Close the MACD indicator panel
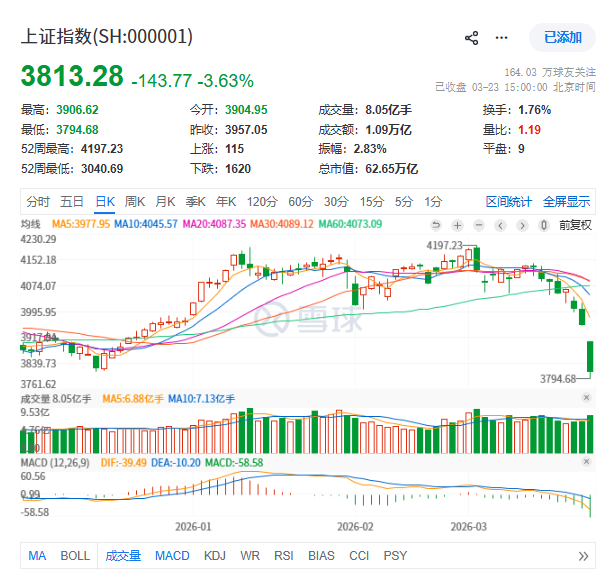The width and height of the screenshot is (609, 578). (586, 461)
